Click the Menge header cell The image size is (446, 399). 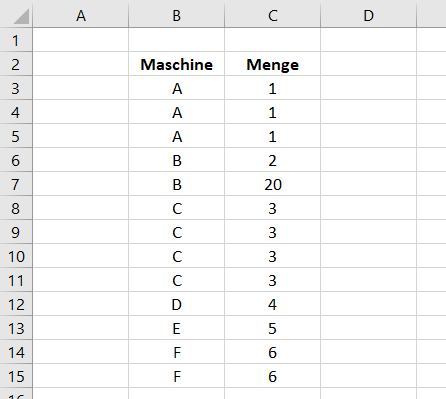pos(273,64)
